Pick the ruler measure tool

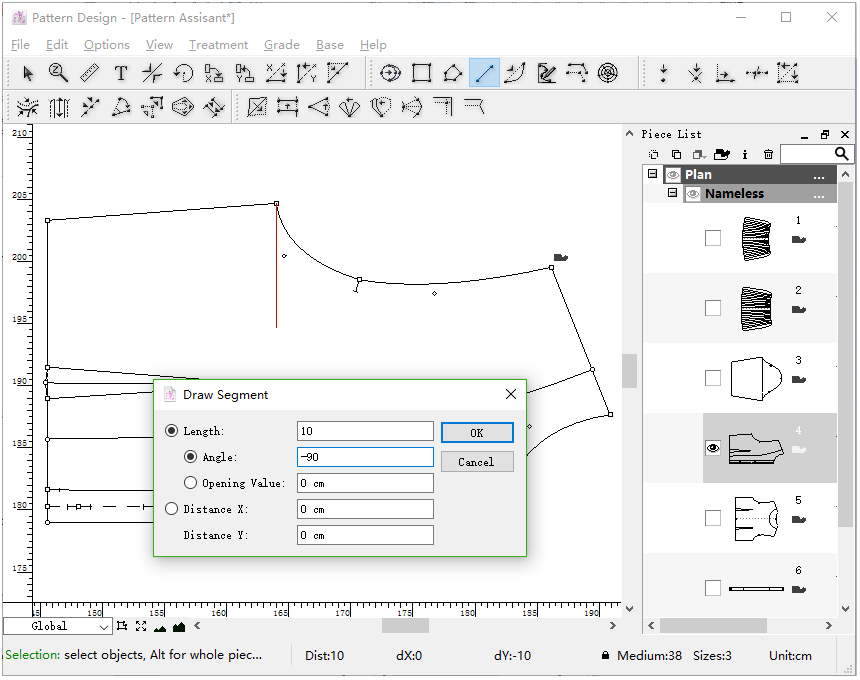pyautogui.click(x=90, y=73)
